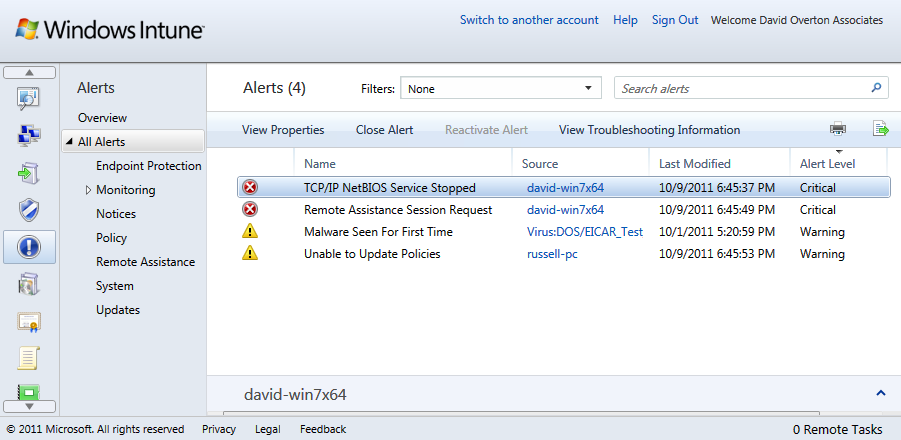Select the Remote Assistance Session Request alert
Image resolution: width=901 pixels, height=440 pixels.
564,210
